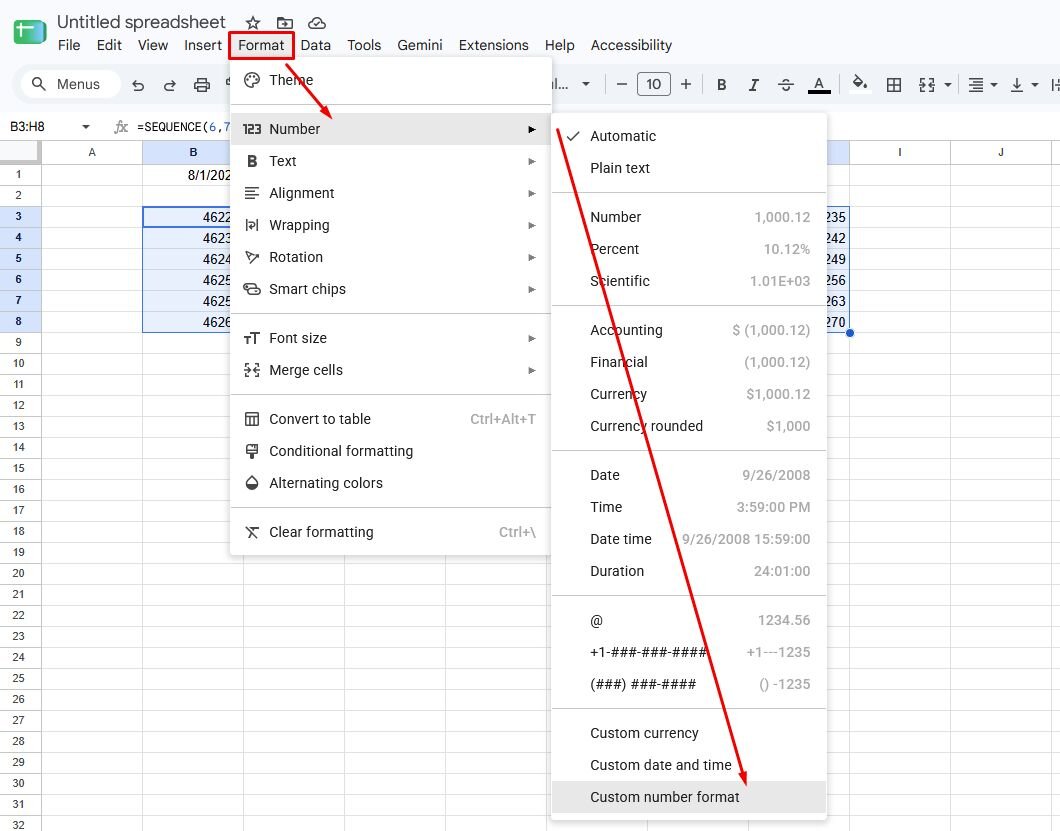This screenshot has height=831, width=1060.
Task: Toggle bold formatting
Action: click(x=721, y=85)
